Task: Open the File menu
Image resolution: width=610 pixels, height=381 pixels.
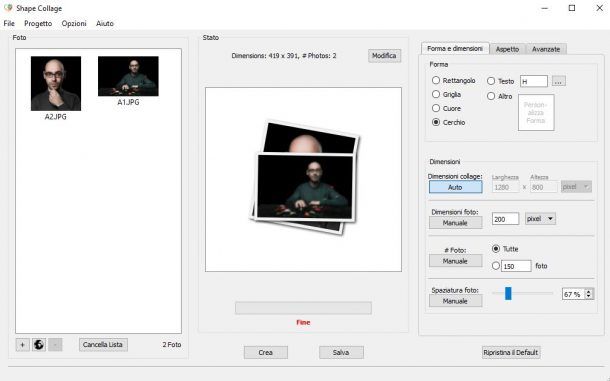Action: click(x=9, y=23)
